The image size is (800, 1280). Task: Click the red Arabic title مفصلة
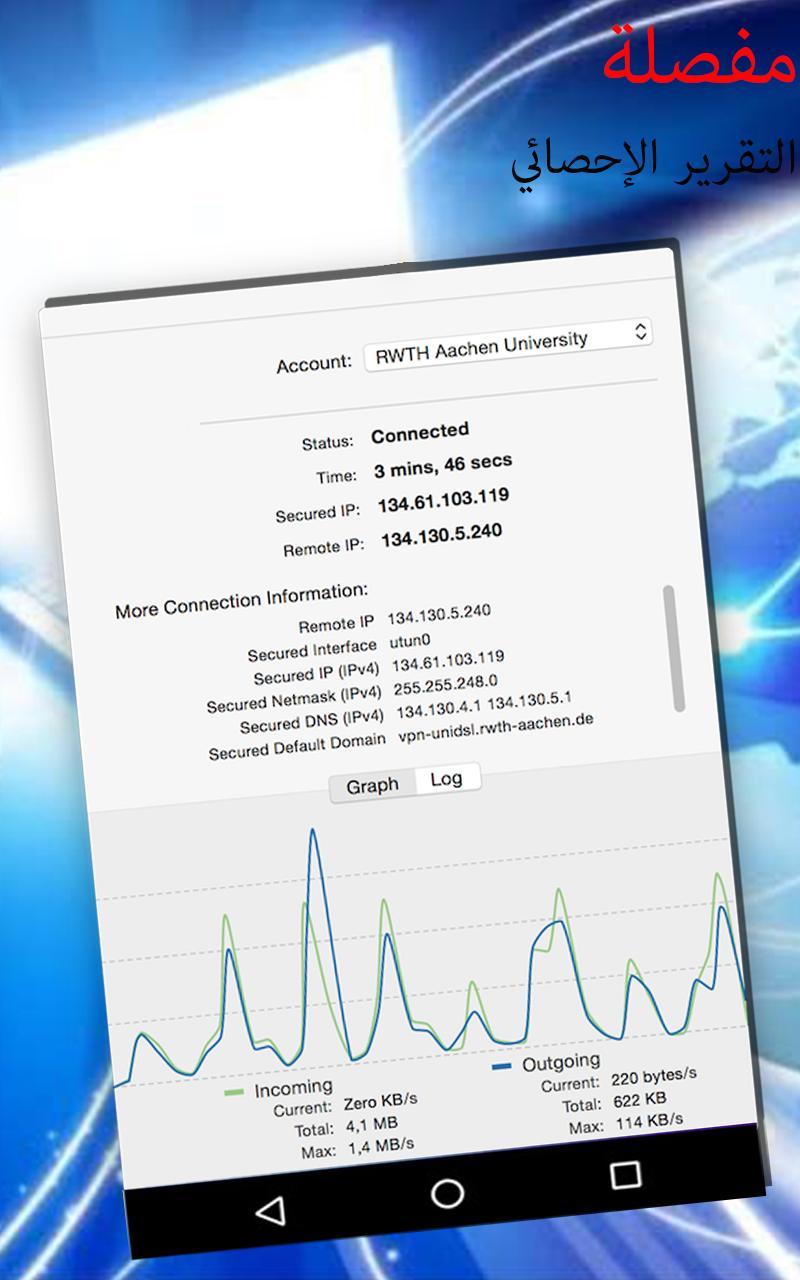coord(701,58)
